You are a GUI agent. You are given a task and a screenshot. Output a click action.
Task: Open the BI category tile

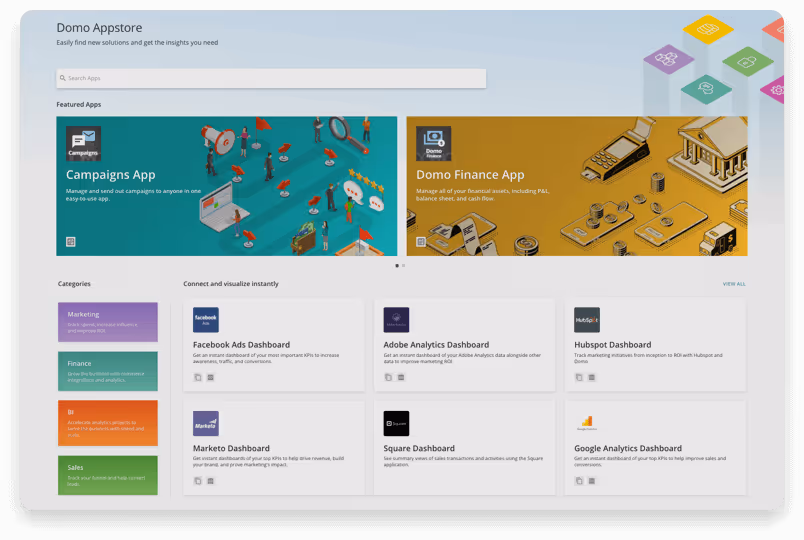pos(108,423)
